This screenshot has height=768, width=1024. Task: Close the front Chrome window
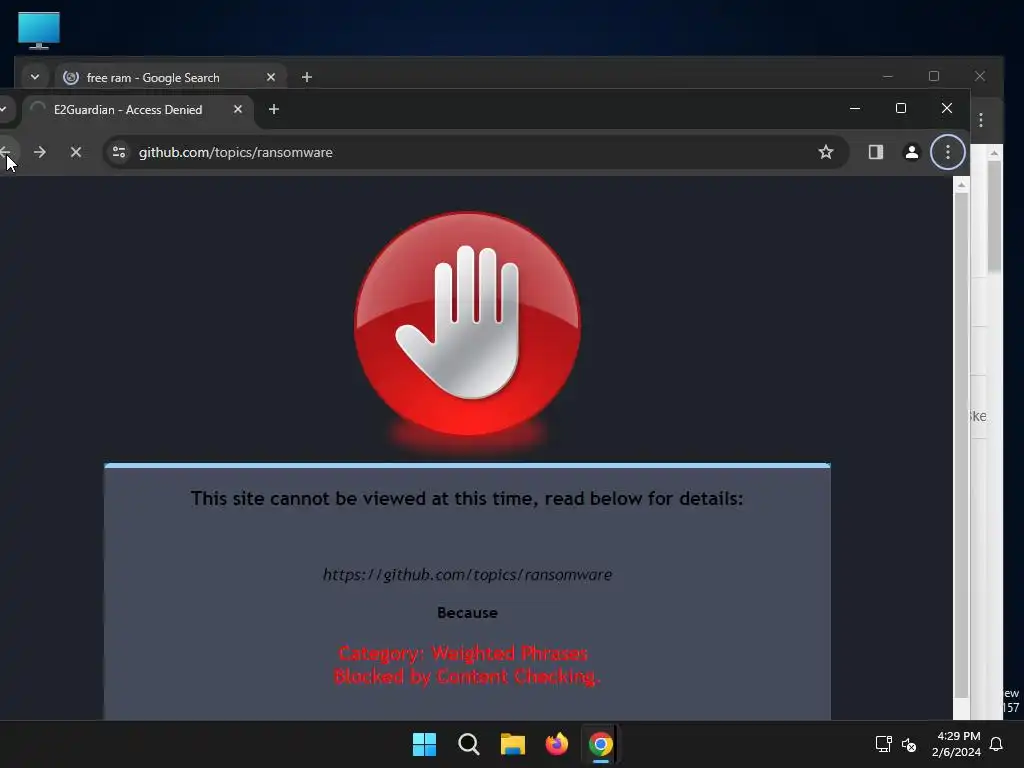point(946,108)
